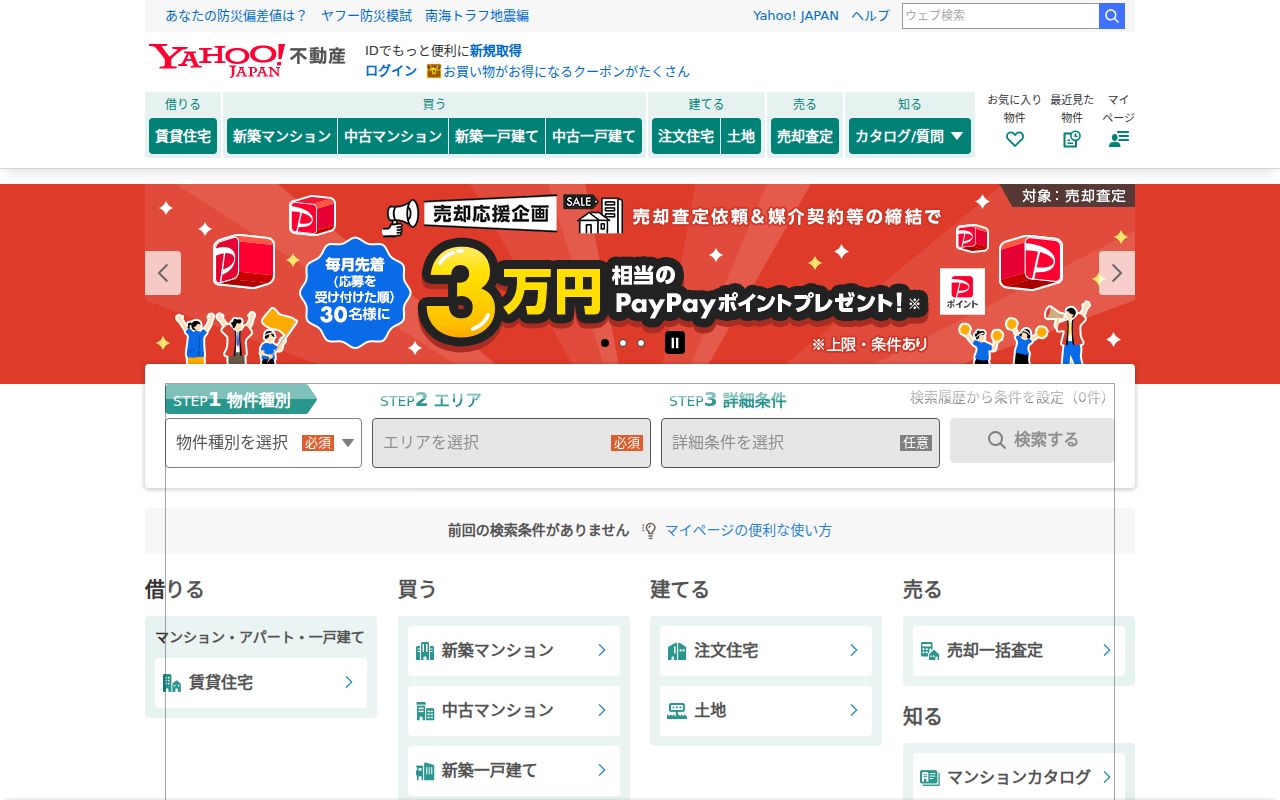Click chevron on the 売却一括査定 card
This screenshot has height=800, width=1280.
coord(1107,650)
